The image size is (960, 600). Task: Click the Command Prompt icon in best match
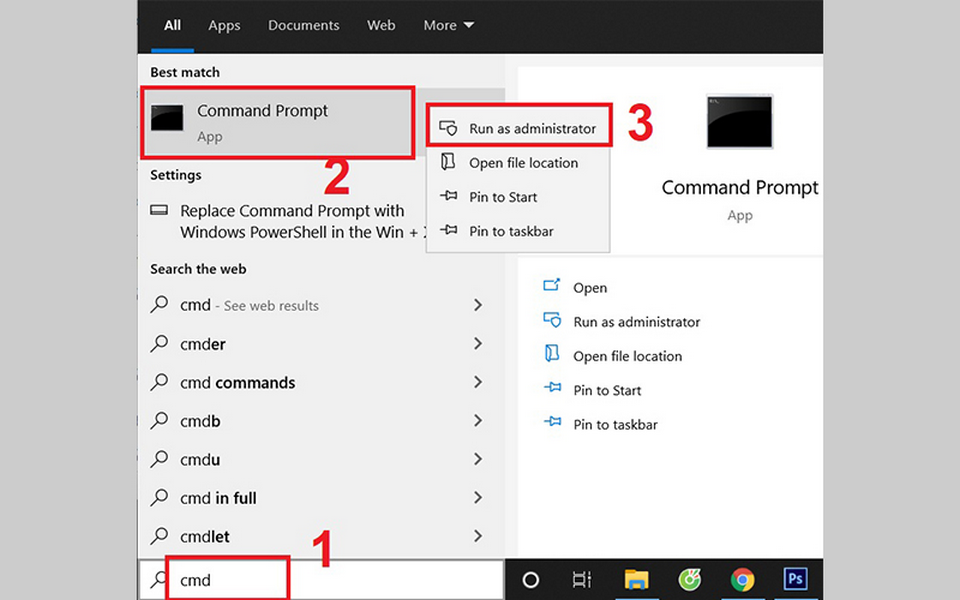167,118
